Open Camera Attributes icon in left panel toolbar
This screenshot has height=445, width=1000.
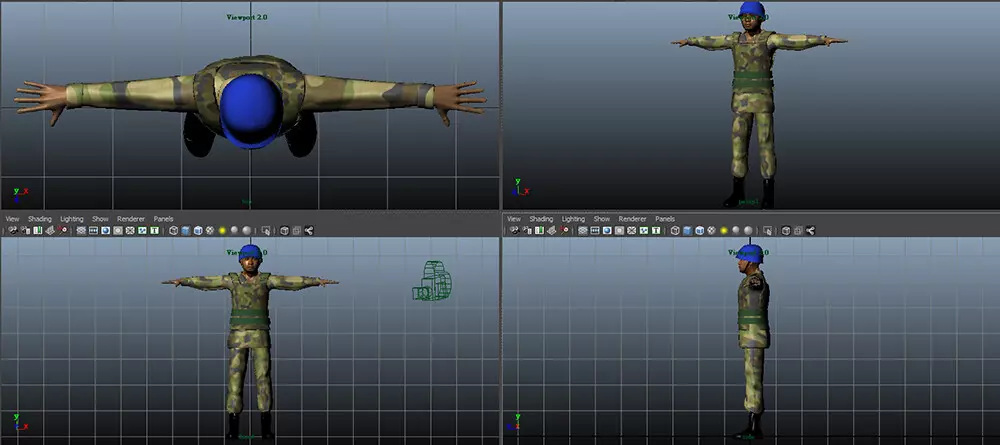point(25,230)
